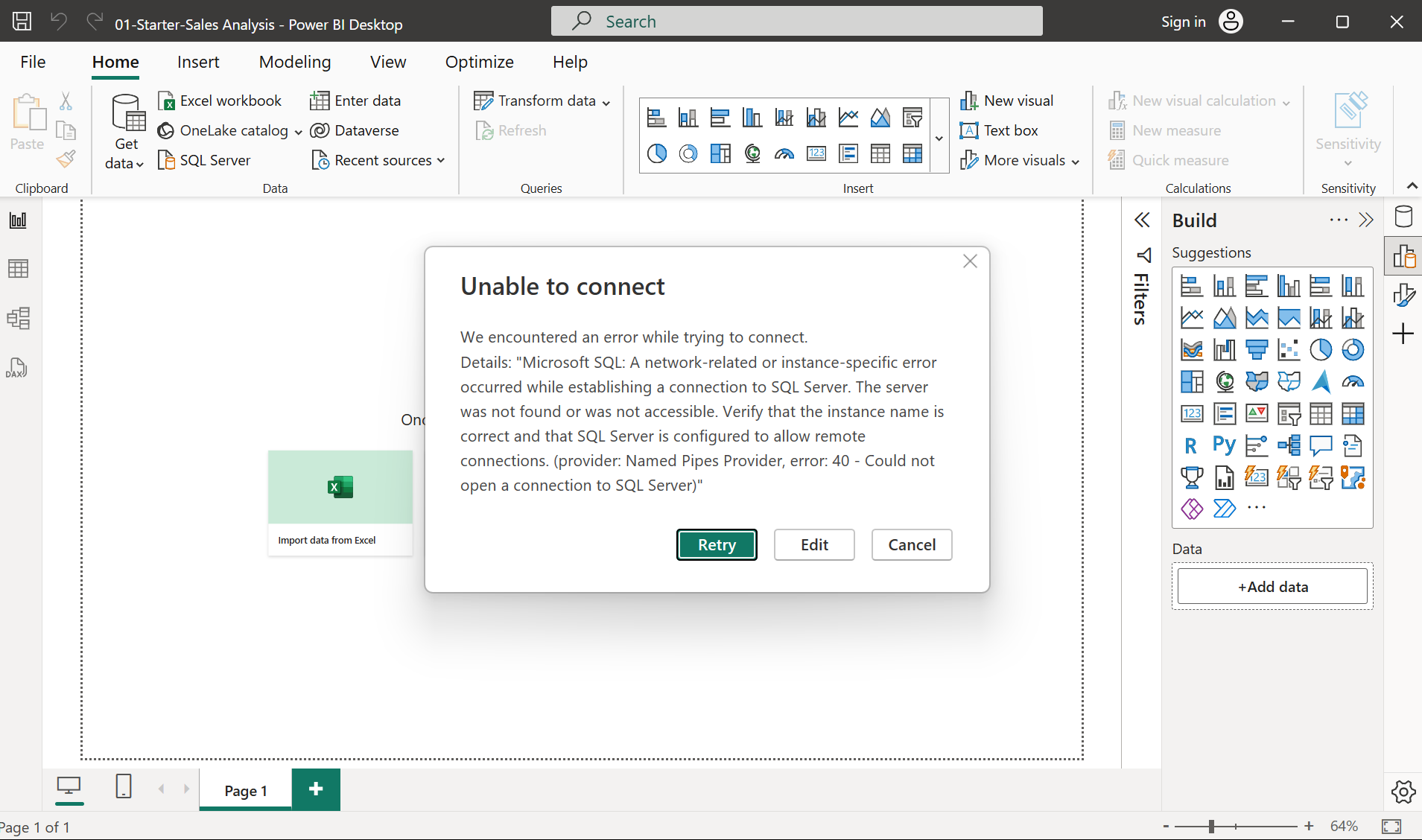Viewport: 1422px width, 840px height.
Task: Expand the ribbon visuals gallery
Action: pyautogui.click(x=939, y=138)
